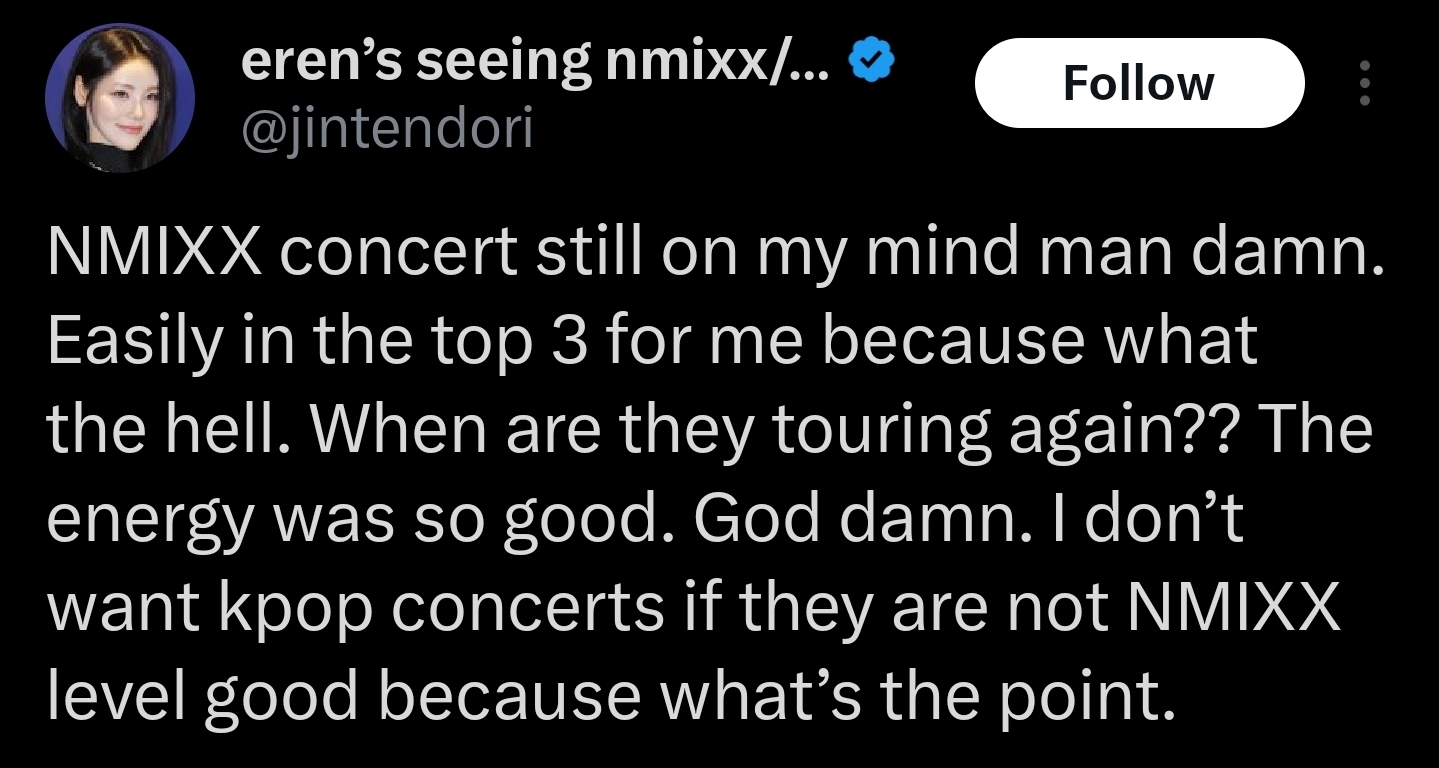This screenshot has width=1439, height=768.
Task: Open the three-dot more options menu
Action: [x=1362, y=81]
